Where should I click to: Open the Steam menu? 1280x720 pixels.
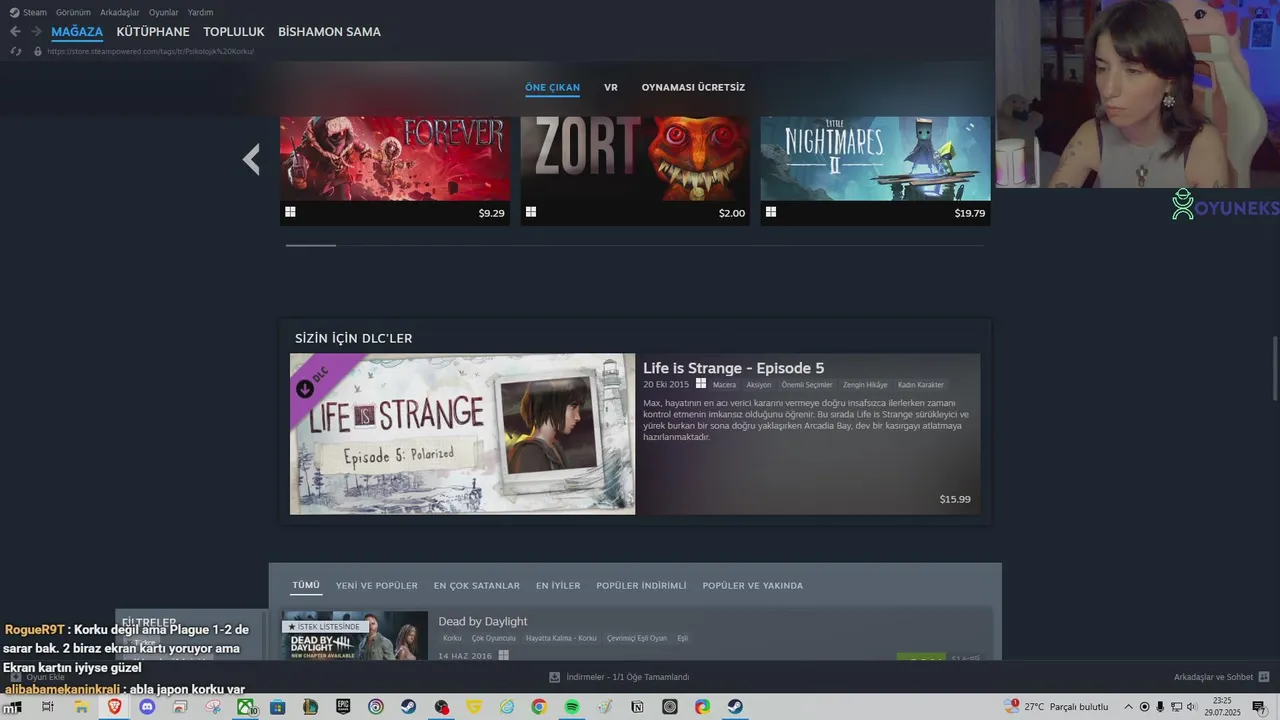(28, 12)
